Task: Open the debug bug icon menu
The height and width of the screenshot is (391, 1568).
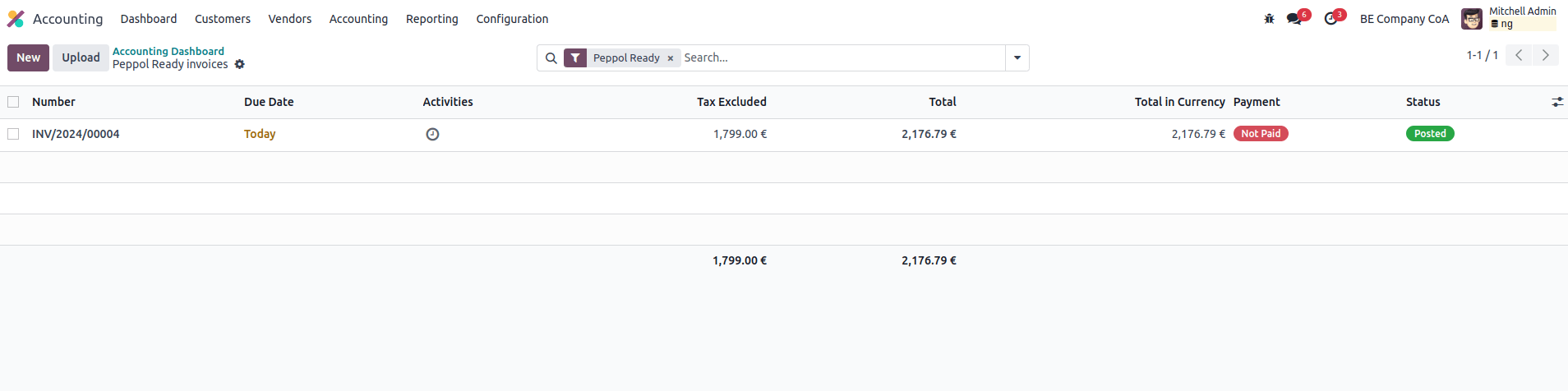Action: (1269, 19)
